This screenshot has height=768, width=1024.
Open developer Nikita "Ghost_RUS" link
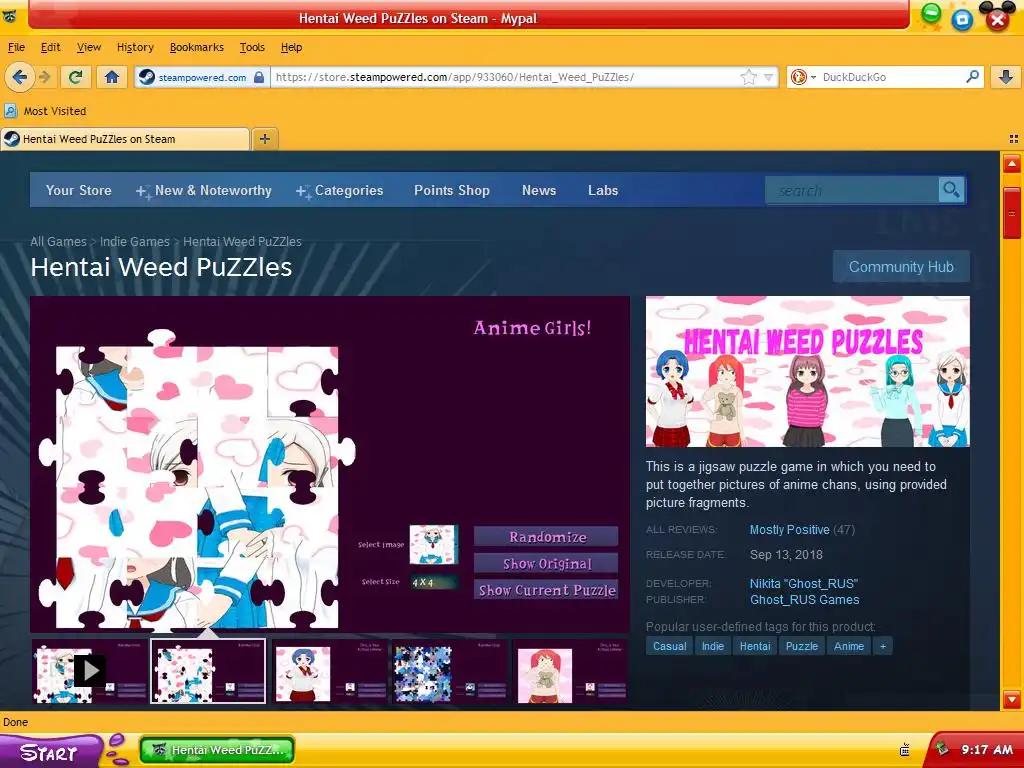[x=803, y=583]
